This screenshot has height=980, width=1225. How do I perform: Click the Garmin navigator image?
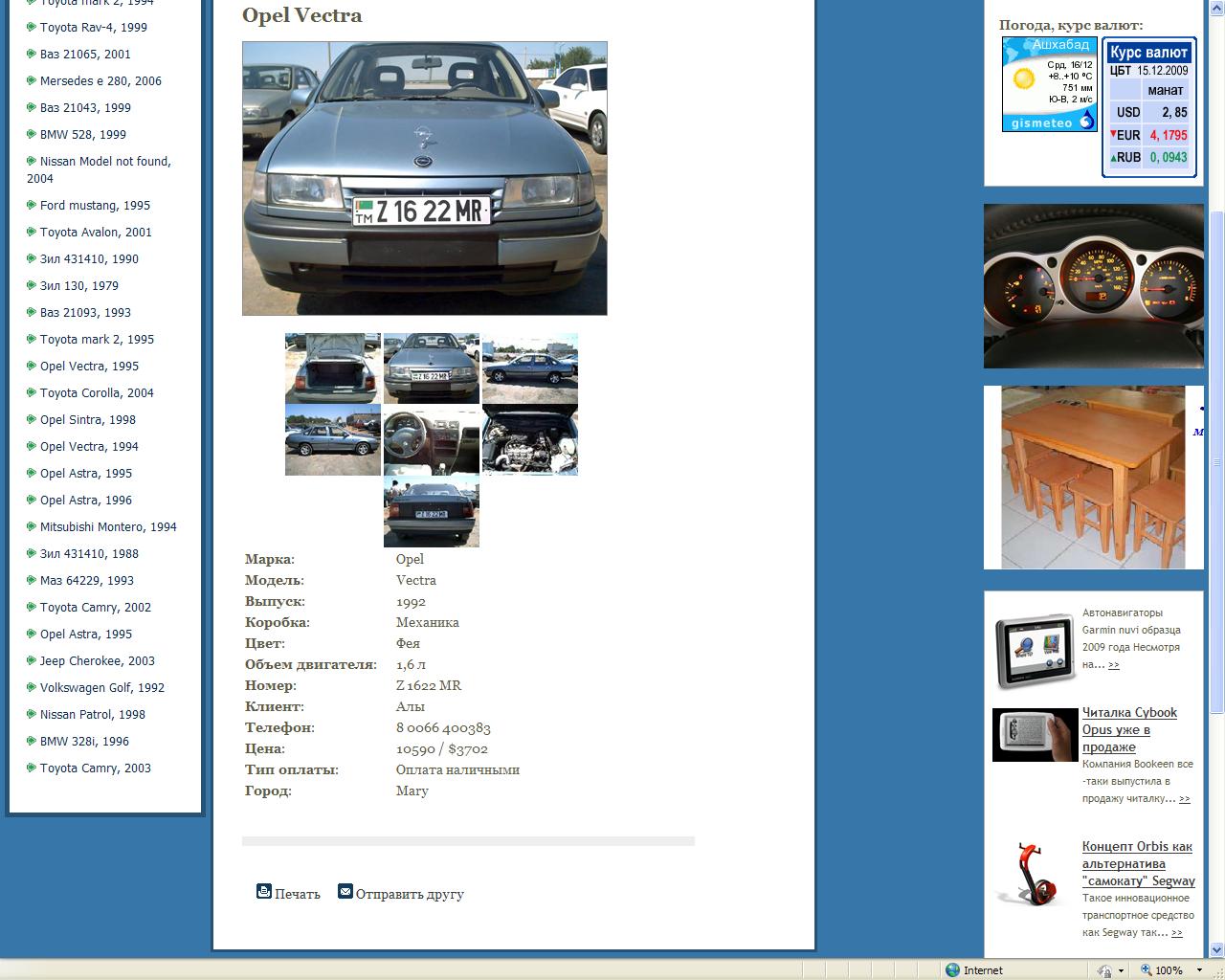point(1036,651)
